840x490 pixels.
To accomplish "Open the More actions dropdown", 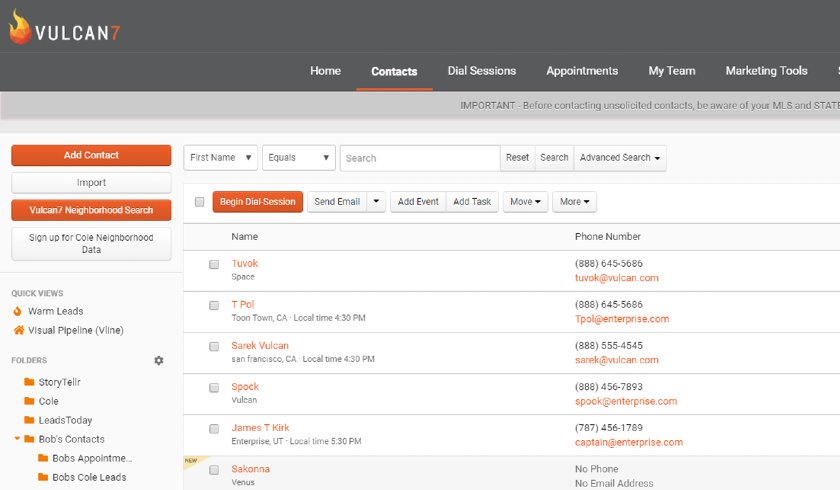I will (x=574, y=201).
